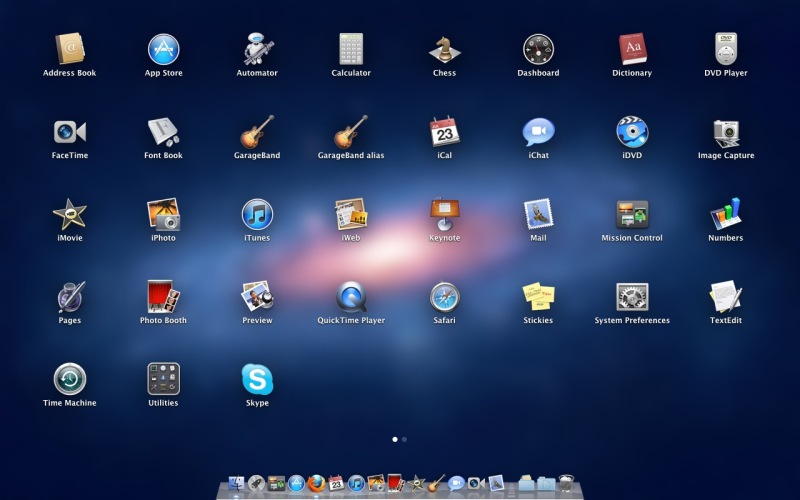Open iTunes in the Launchpad grid
800x500 pixels.
(x=257, y=214)
